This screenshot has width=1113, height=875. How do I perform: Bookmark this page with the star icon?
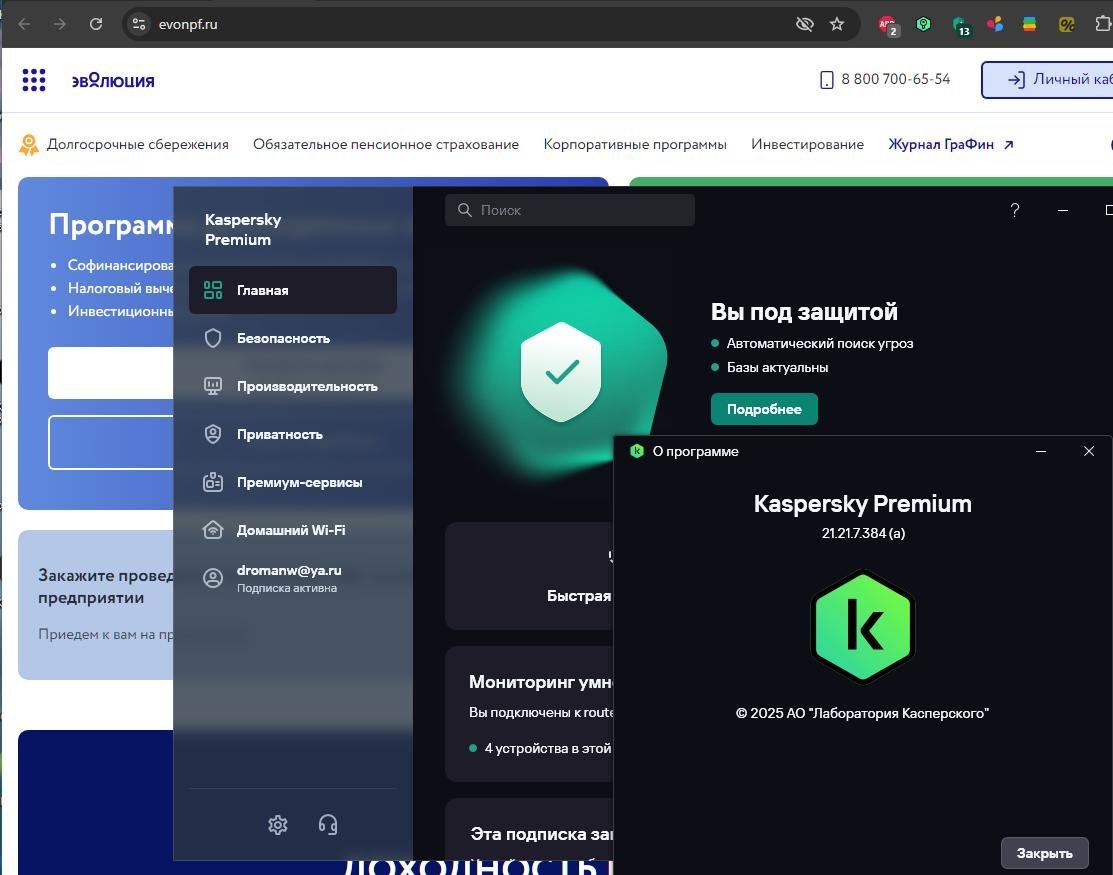pos(837,24)
